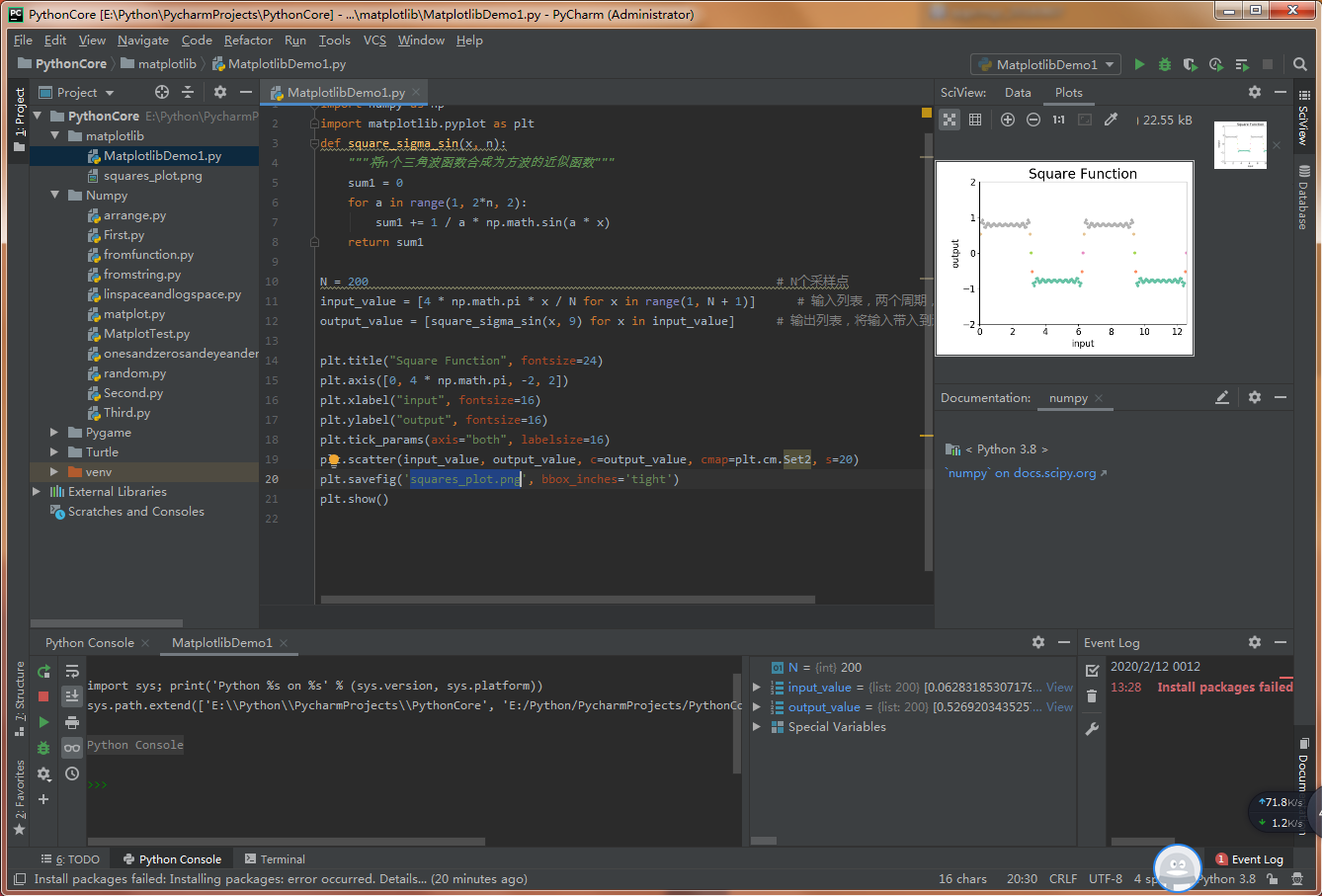Click the Profile run icon in top toolbar
The image size is (1322, 896).
1216,64
